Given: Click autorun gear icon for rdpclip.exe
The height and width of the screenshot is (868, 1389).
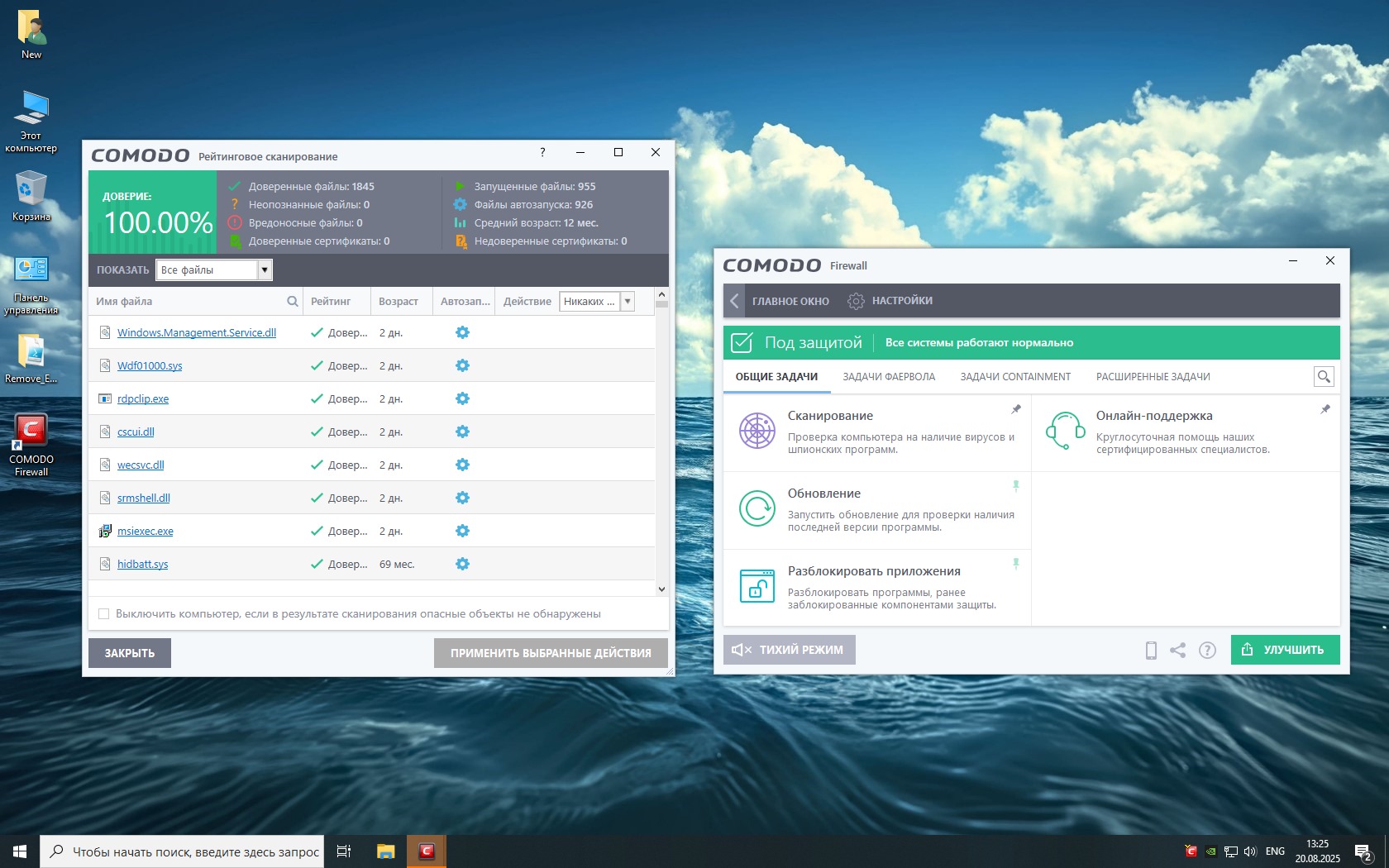Looking at the screenshot, I should (462, 398).
